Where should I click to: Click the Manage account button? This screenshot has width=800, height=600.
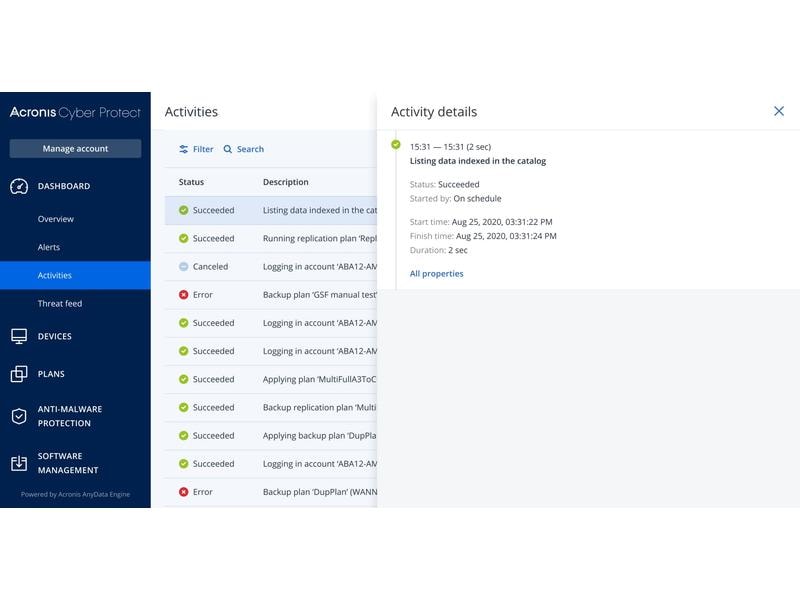[x=76, y=148]
